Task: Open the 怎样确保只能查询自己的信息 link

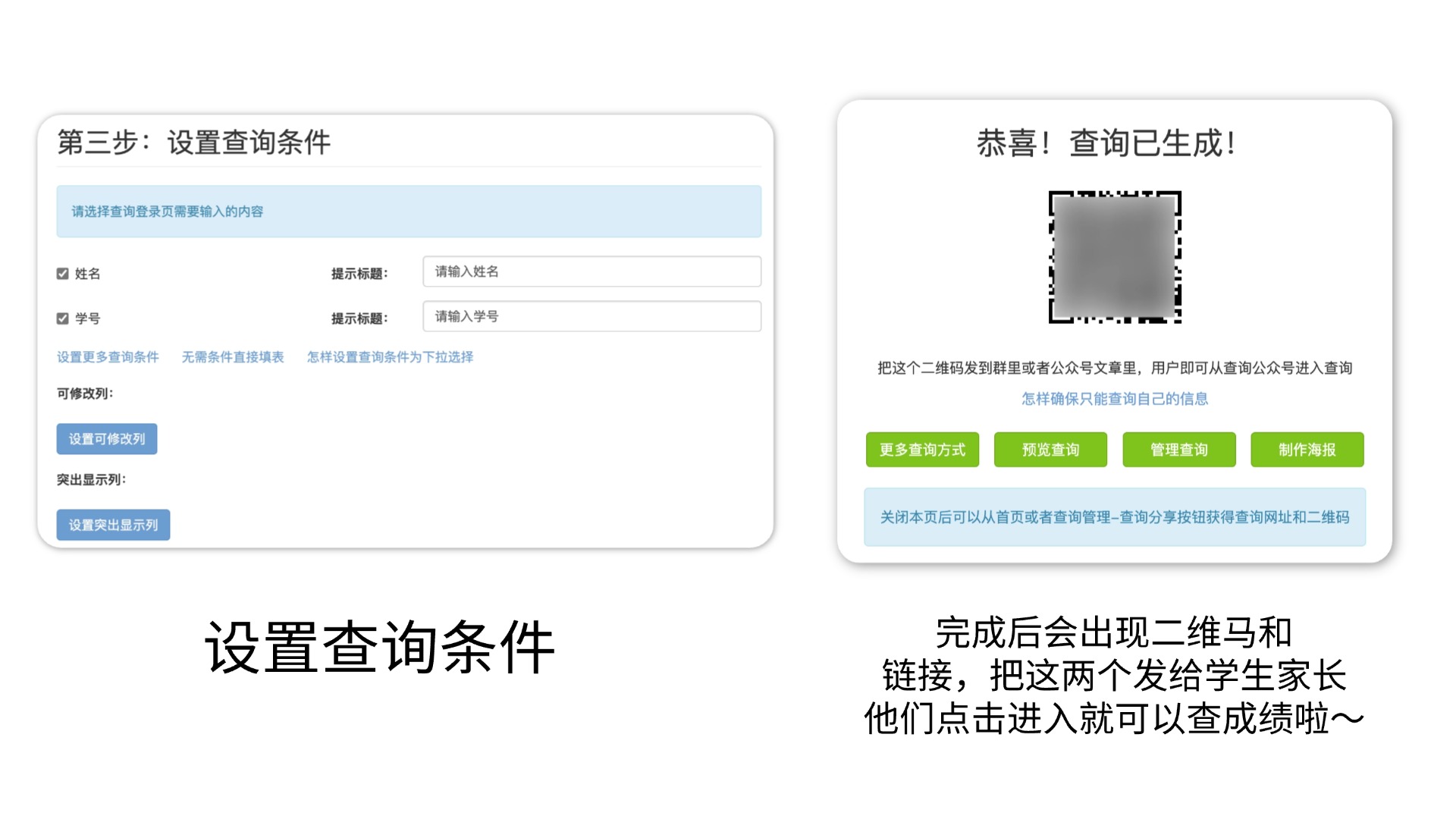Action: pos(1115,399)
